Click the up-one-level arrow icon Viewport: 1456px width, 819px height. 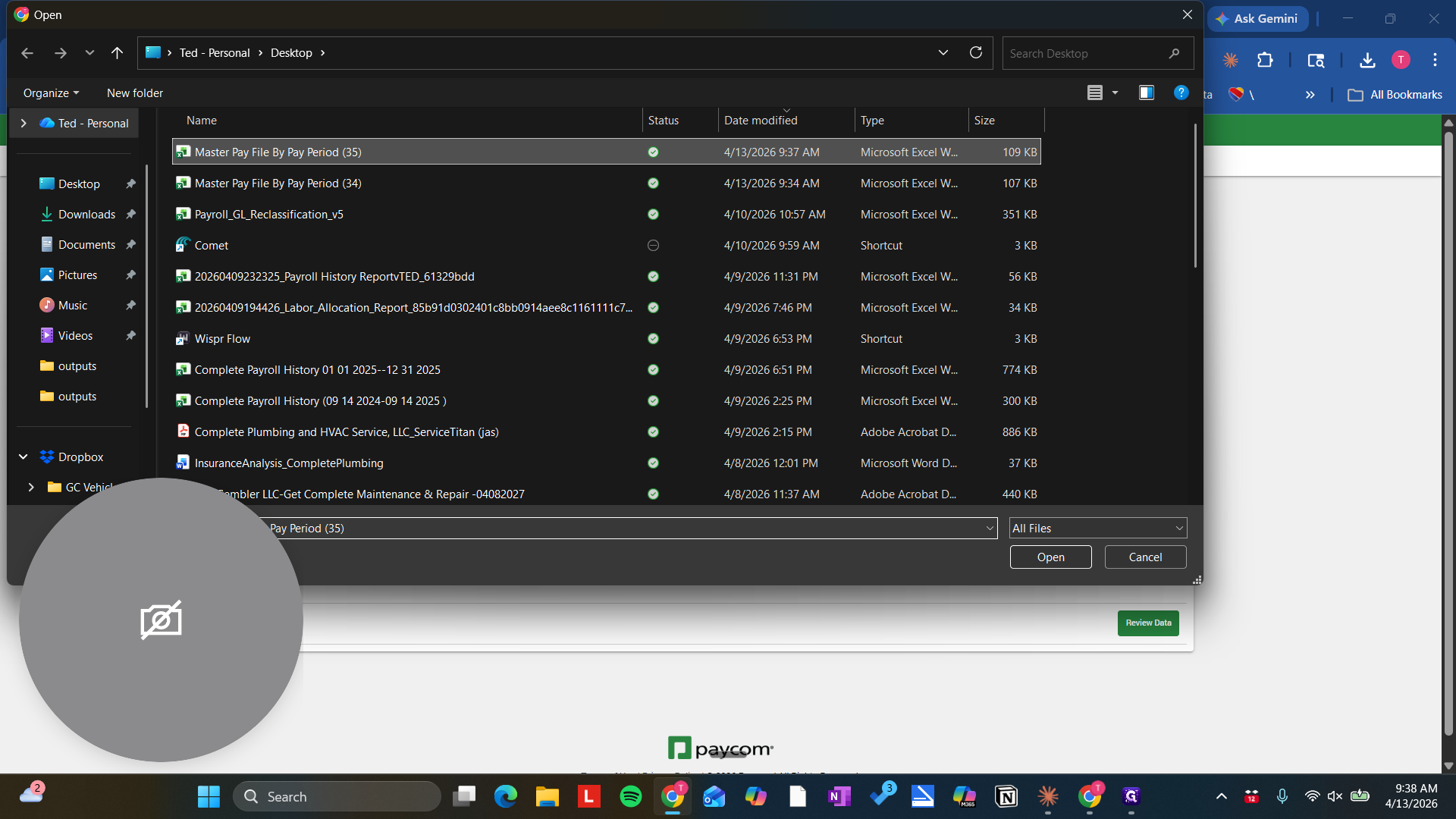(117, 53)
